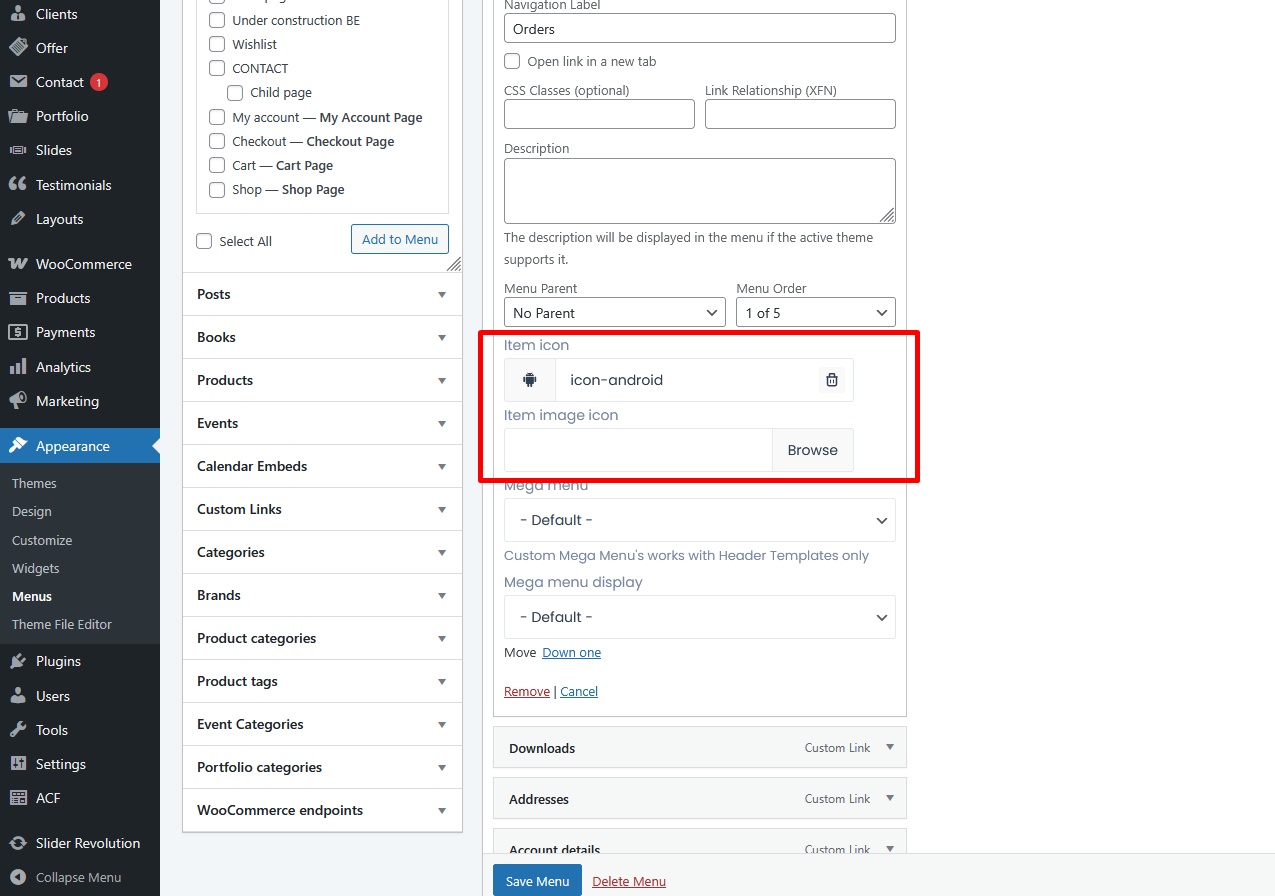Image resolution: width=1275 pixels, height=896 pixels.
Task: Click into the Description text area
Action: pyautogui.click(x=699, y=190)
